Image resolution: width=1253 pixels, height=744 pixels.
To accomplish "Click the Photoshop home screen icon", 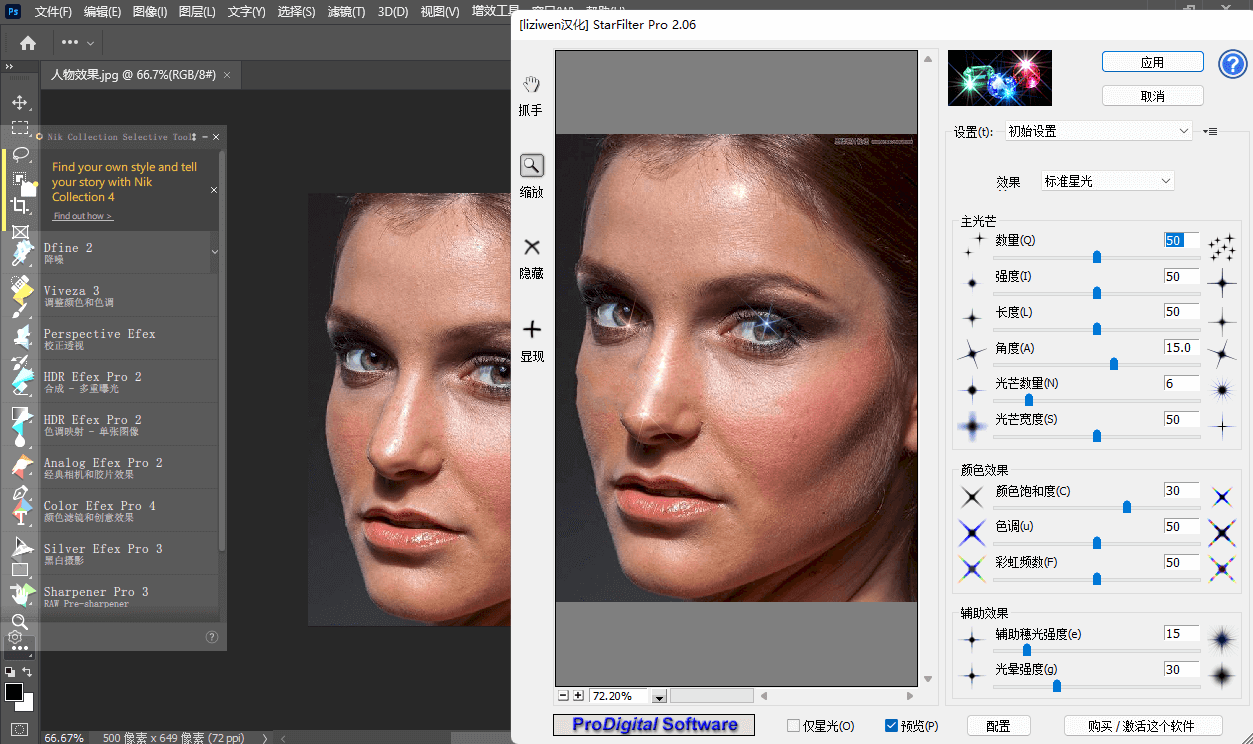I will coord(26,43).
